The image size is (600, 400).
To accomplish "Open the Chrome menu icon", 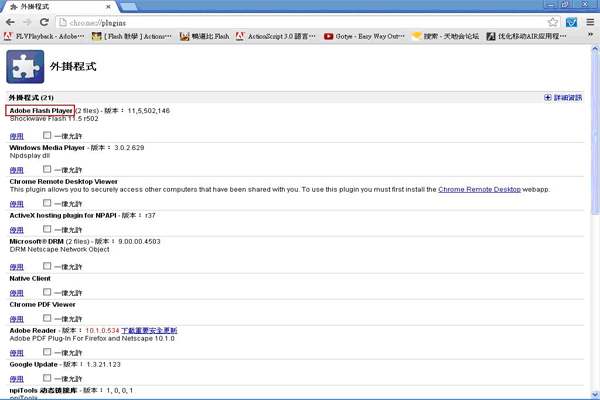I will pos(589,21).
